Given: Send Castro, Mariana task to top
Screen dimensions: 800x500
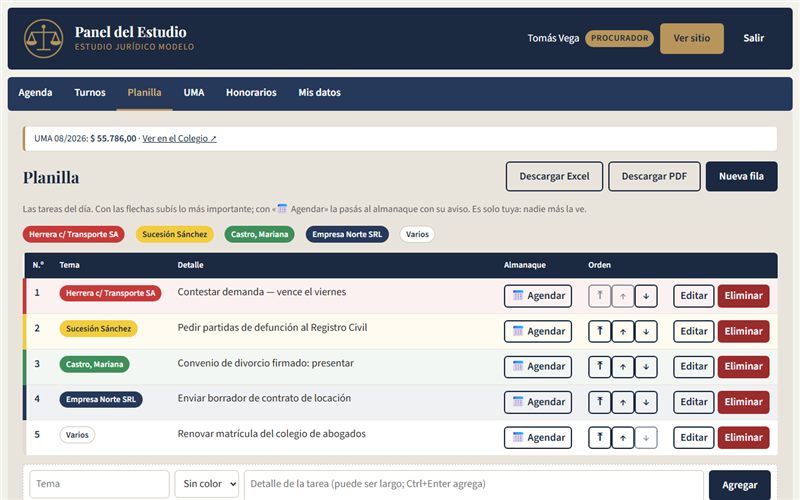Looking at the screenshot, I should [599, 366].
